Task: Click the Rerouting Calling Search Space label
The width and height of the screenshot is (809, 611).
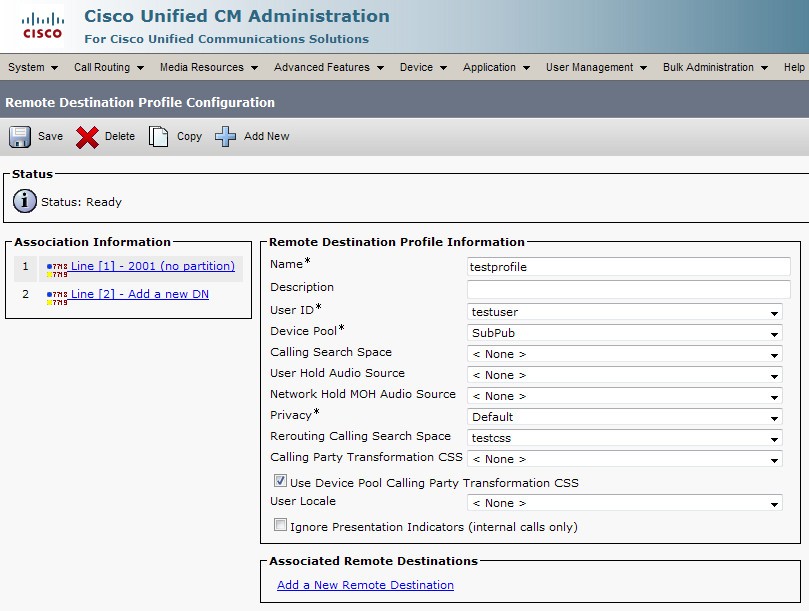Action: [360, 436]
